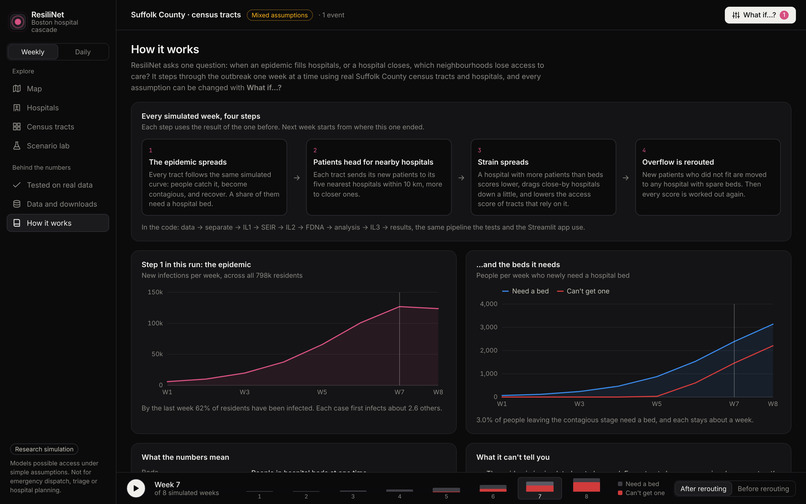Click the '4,000' axis label on beds chart

(x=488, y=304)
